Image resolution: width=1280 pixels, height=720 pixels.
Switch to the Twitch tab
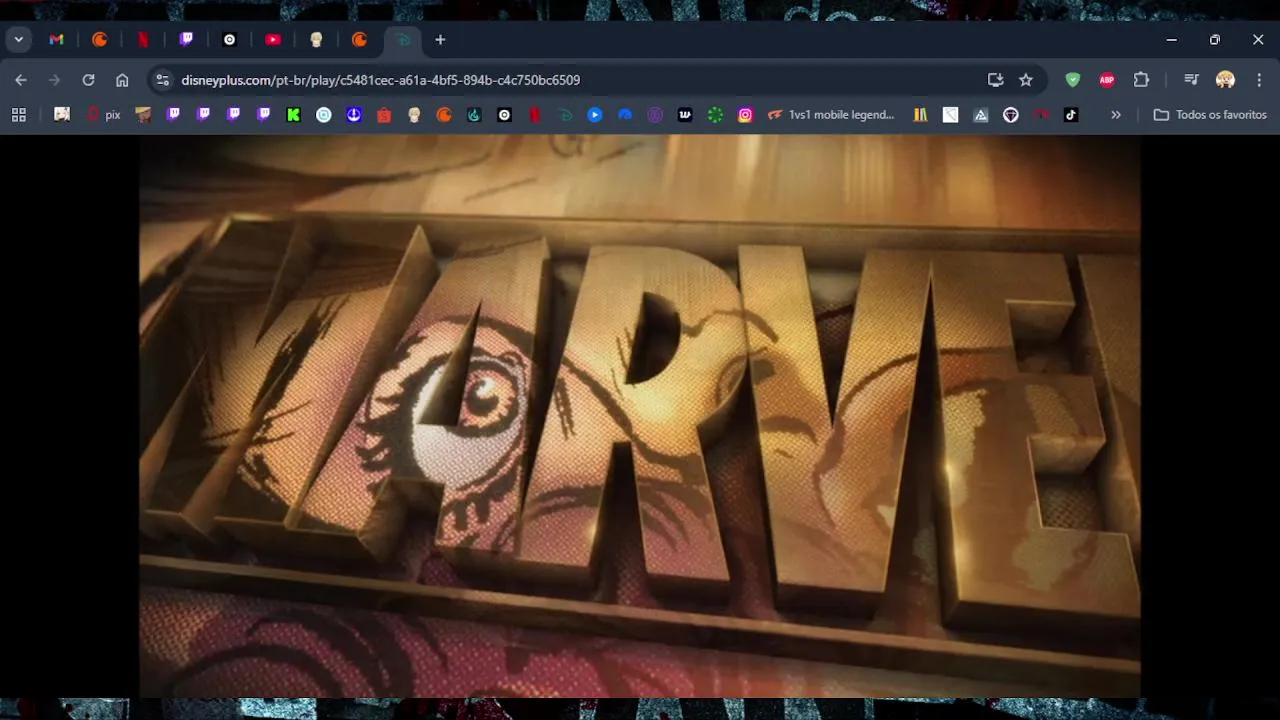[186, 40]
